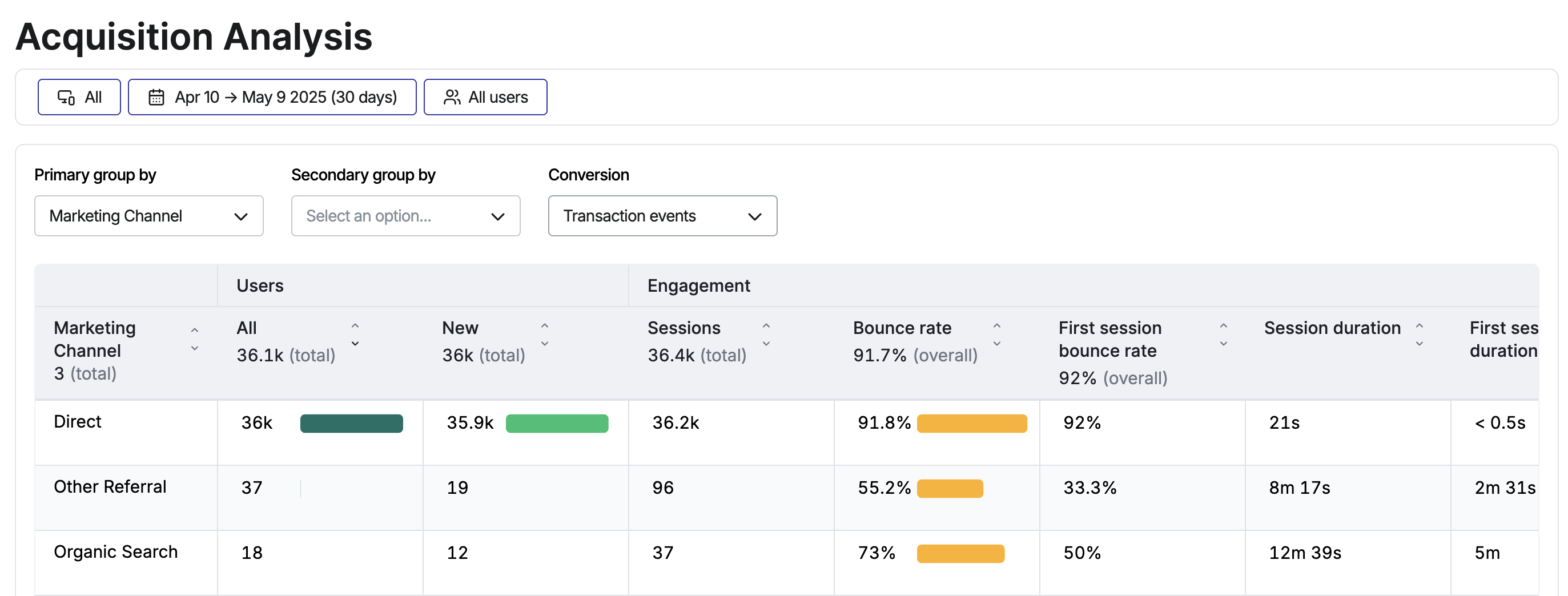This screenshot has width=1568, height=596.
Task: Open the All users segment filter
Action: coord(485,97)
